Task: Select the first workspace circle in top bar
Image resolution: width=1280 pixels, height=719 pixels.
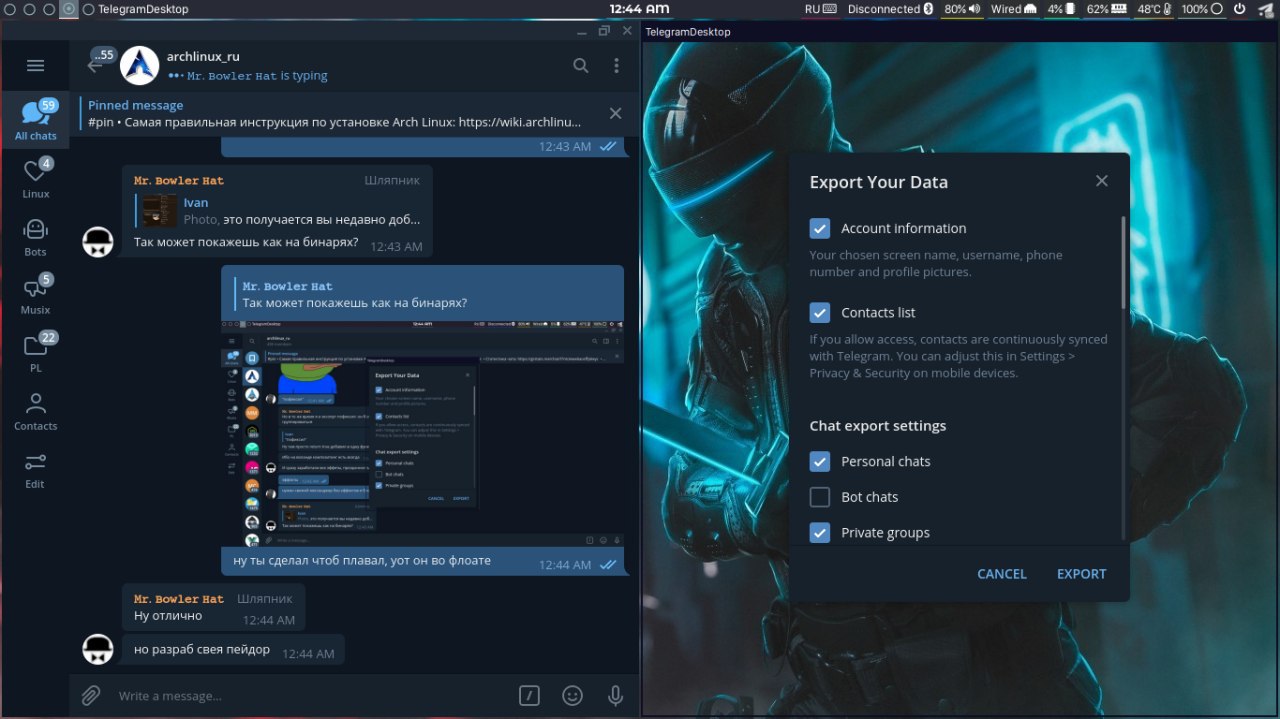Action: pyautogui.click(x=8, y=9)
